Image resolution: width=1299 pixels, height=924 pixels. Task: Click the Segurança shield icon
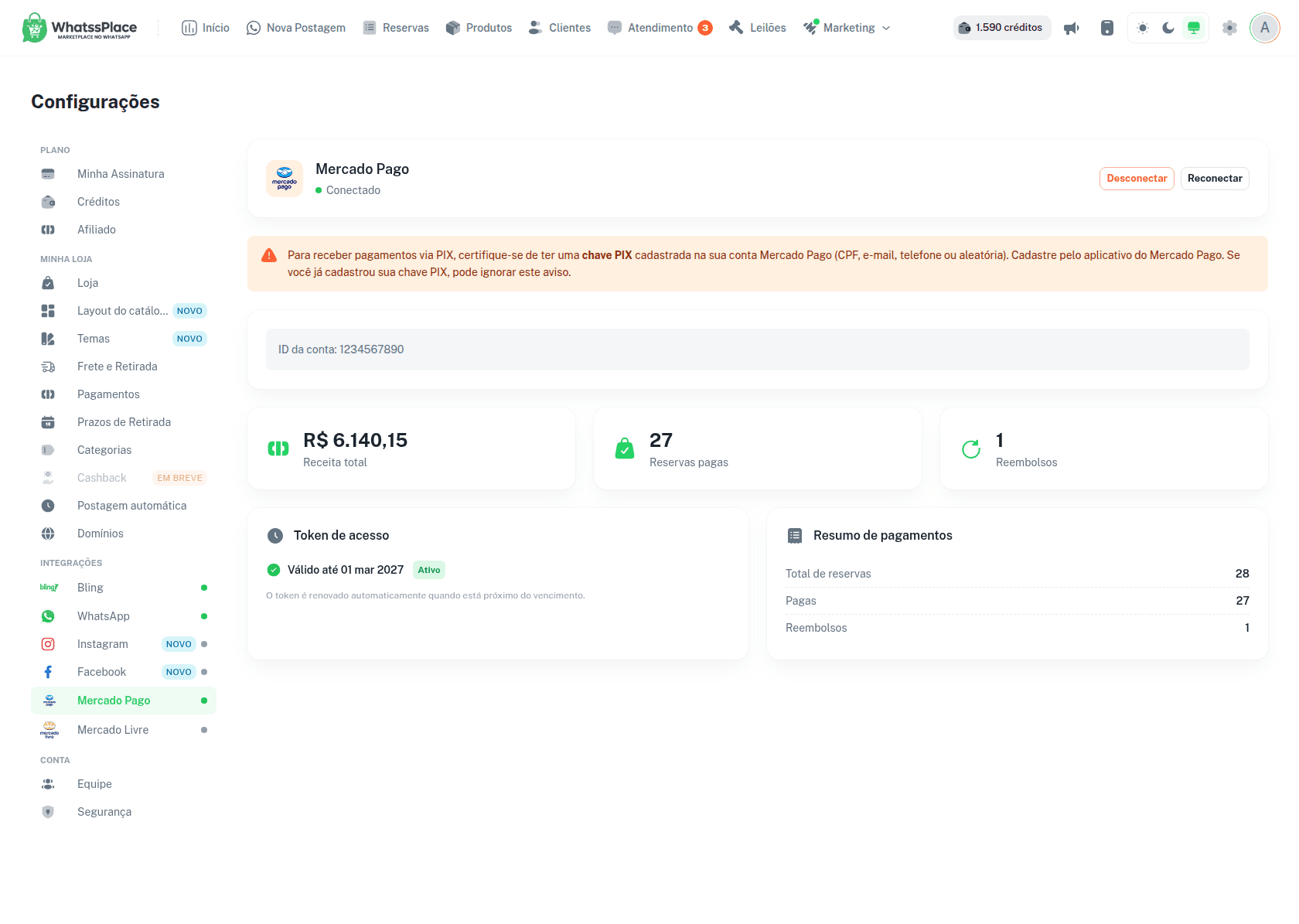tap(48, 812)
